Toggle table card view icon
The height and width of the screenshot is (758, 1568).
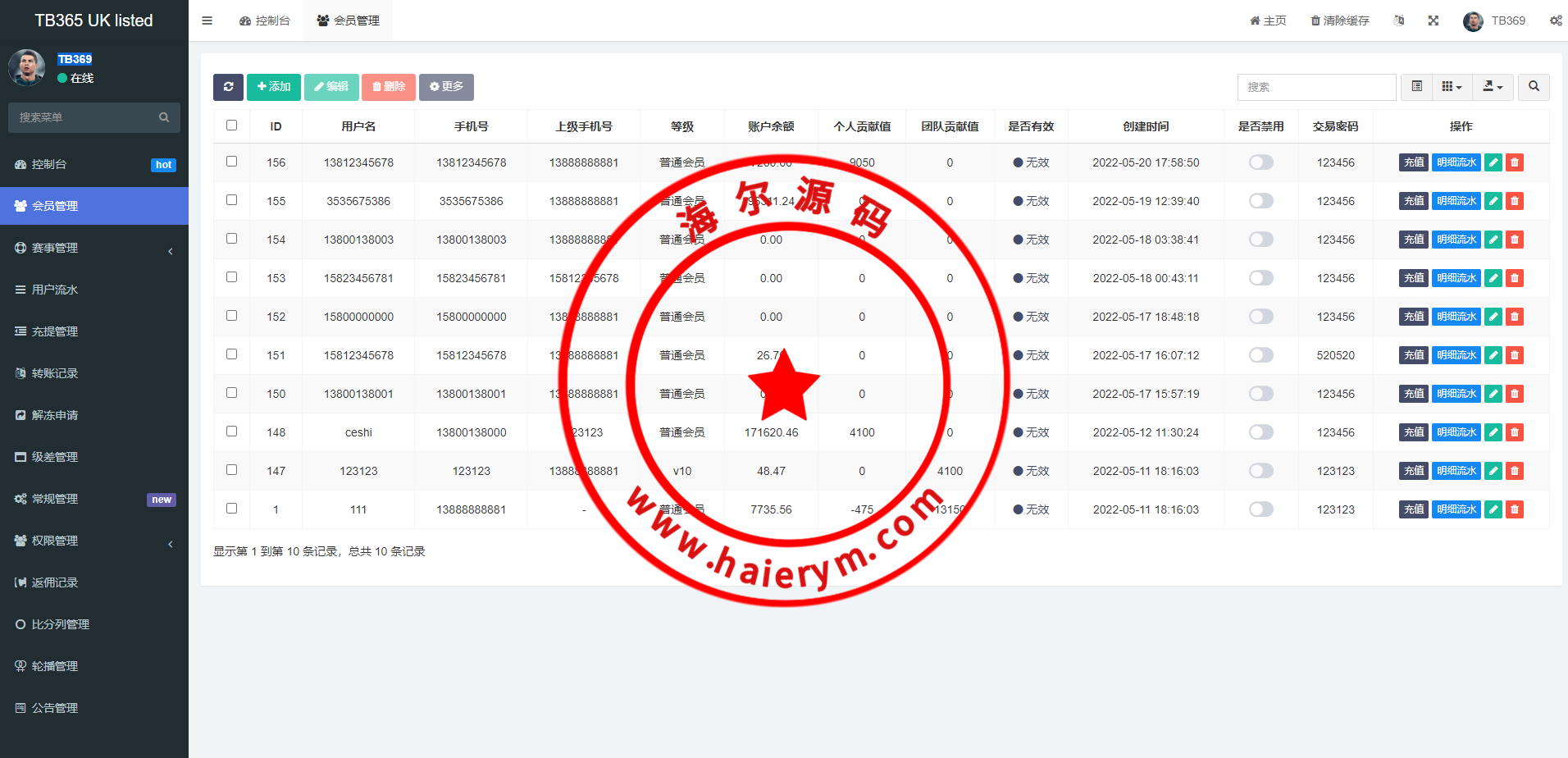coord(1416,87)
